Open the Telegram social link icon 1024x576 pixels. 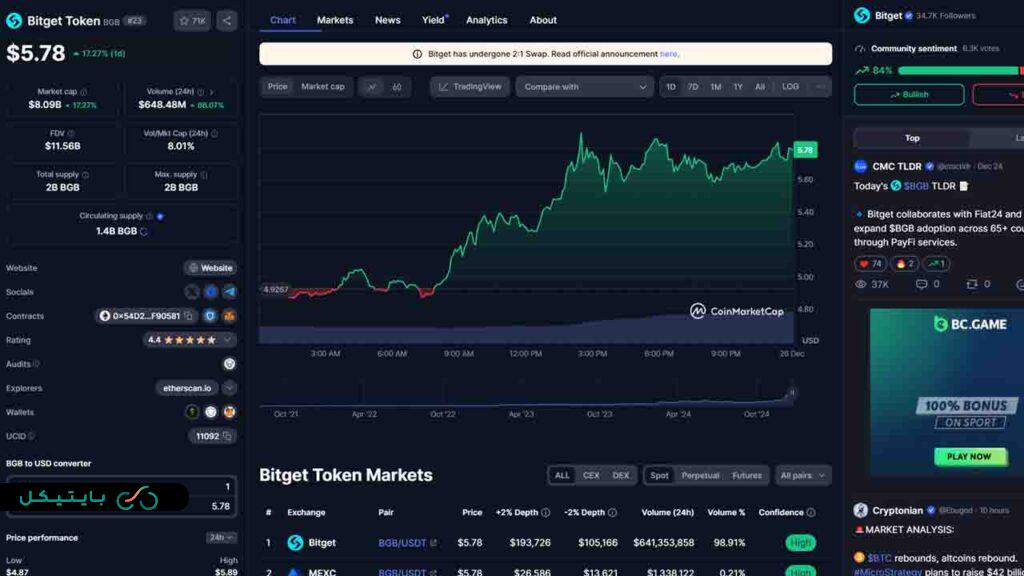click(x=229, y=292)
